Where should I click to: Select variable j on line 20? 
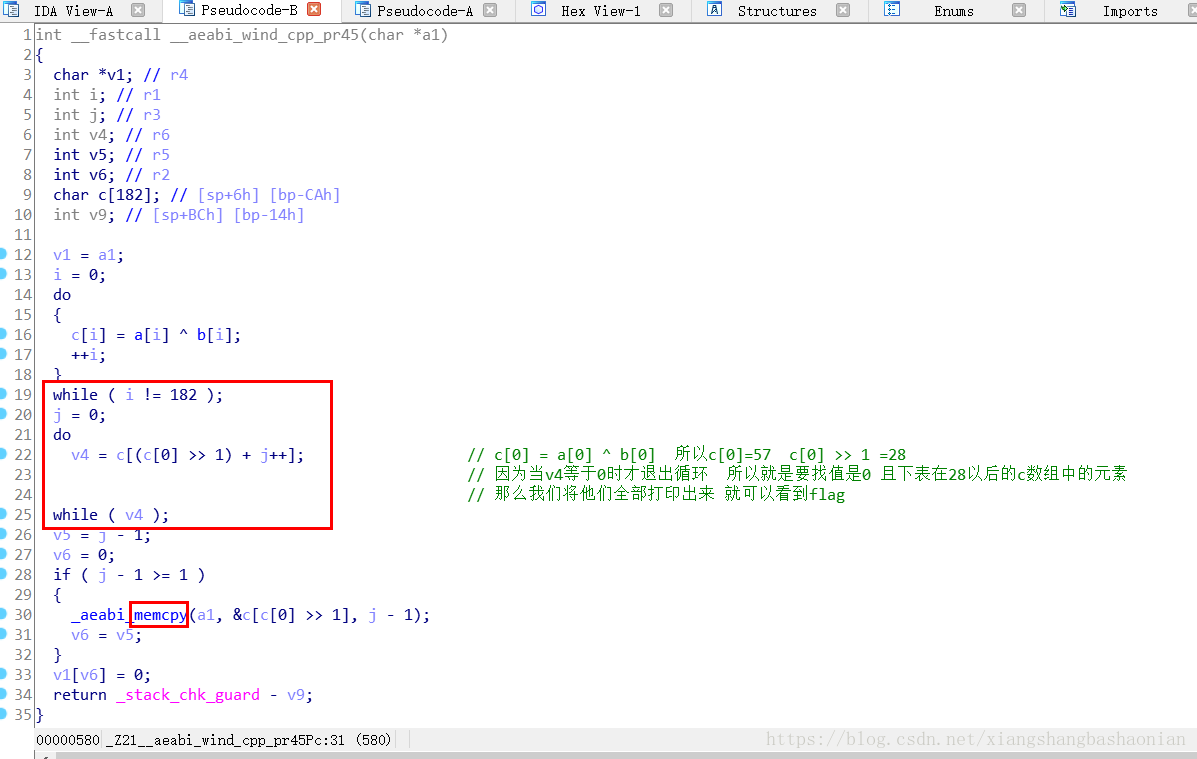(57, 414)
